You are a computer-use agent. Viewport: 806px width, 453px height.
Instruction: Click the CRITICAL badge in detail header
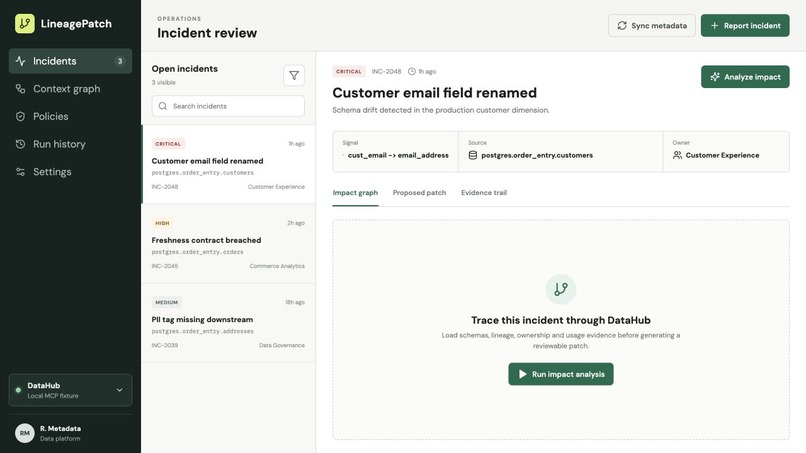[349, 71]
